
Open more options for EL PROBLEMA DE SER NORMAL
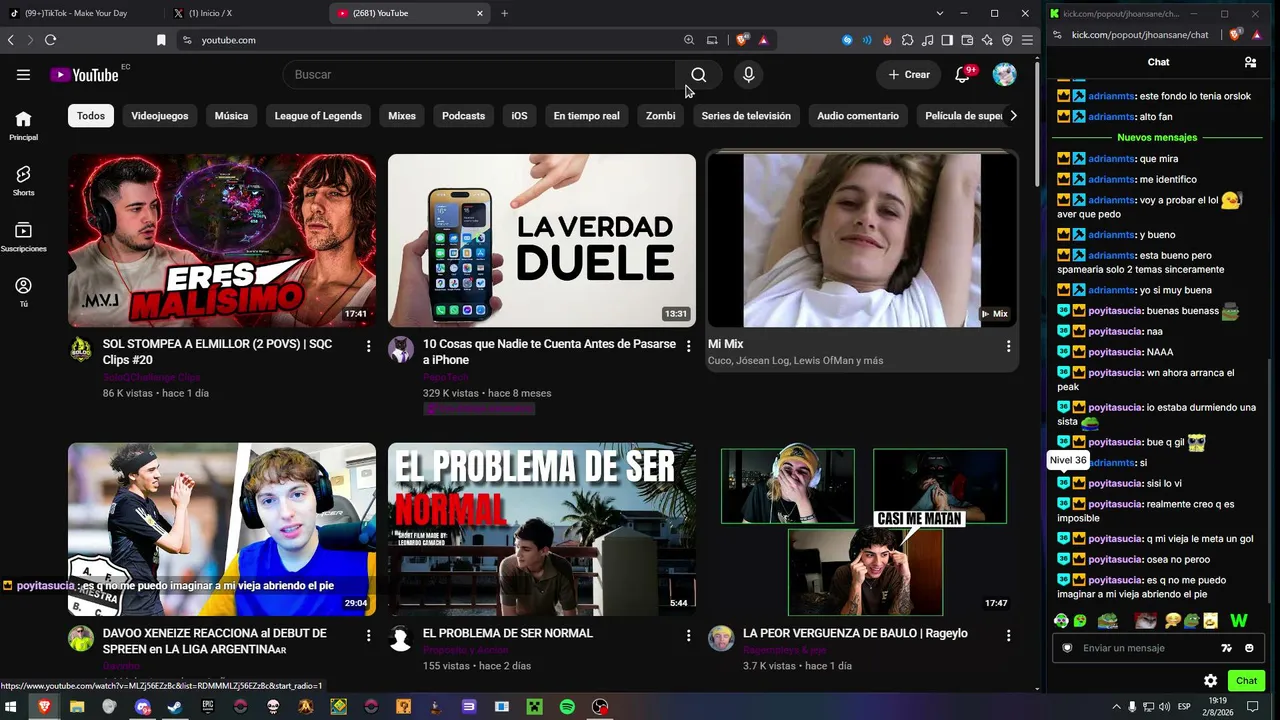tap(688, 635)
